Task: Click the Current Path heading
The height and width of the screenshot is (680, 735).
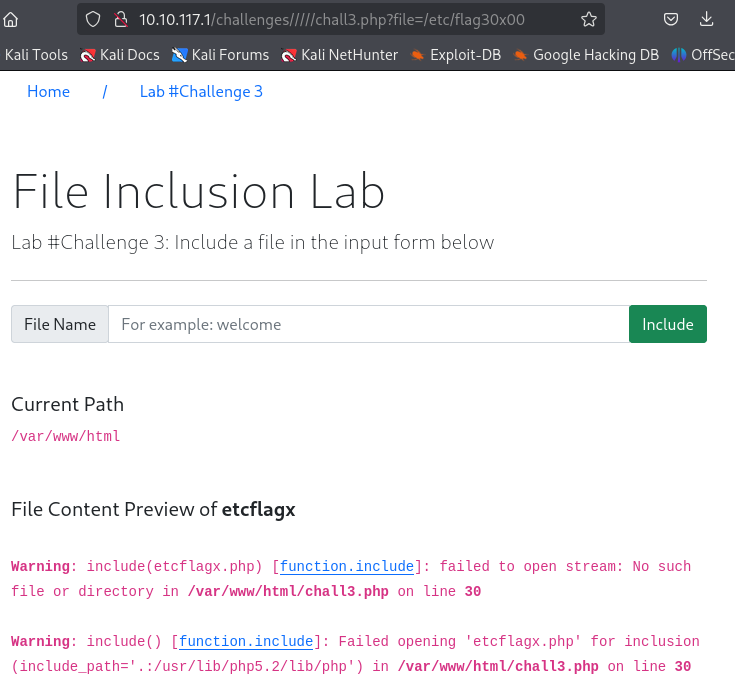Action: click(x=68, y=404)
